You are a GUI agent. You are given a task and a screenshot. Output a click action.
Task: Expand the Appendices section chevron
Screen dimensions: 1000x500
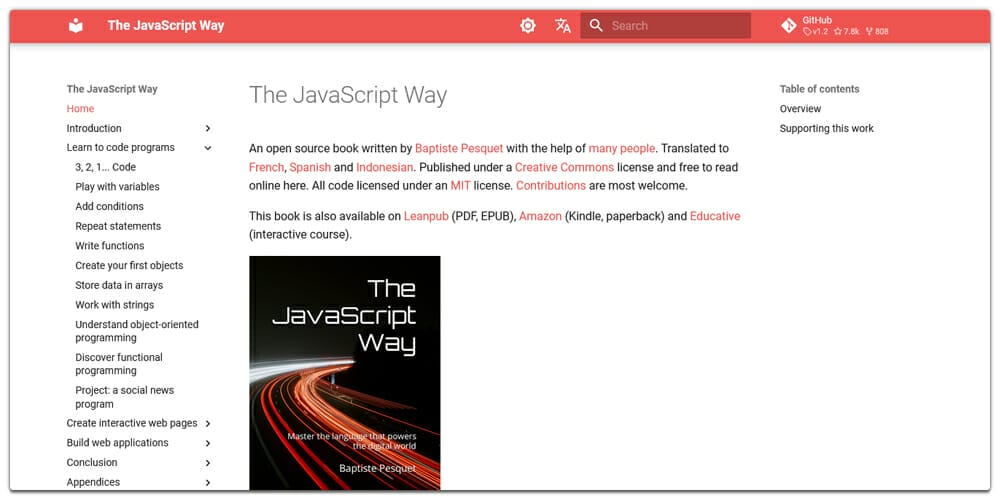pos(208,483)
